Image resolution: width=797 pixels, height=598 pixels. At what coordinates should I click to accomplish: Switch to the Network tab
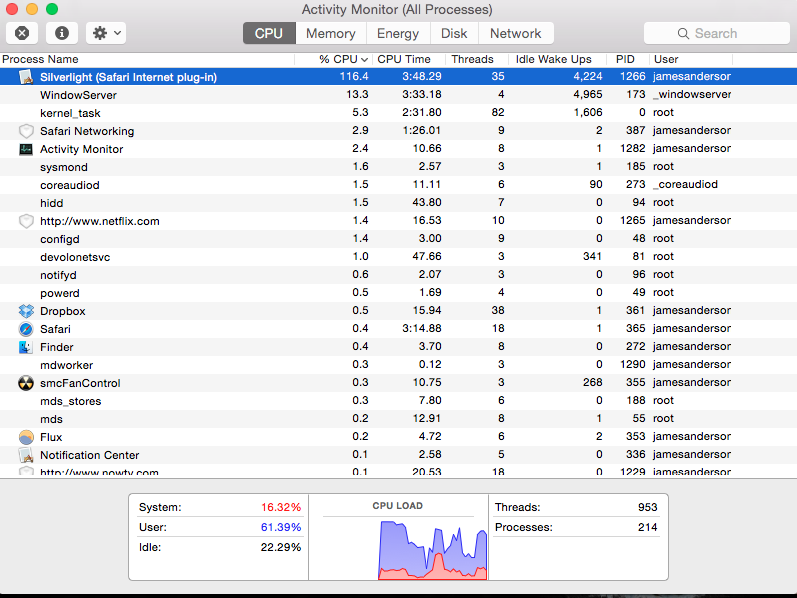(515, 33)
